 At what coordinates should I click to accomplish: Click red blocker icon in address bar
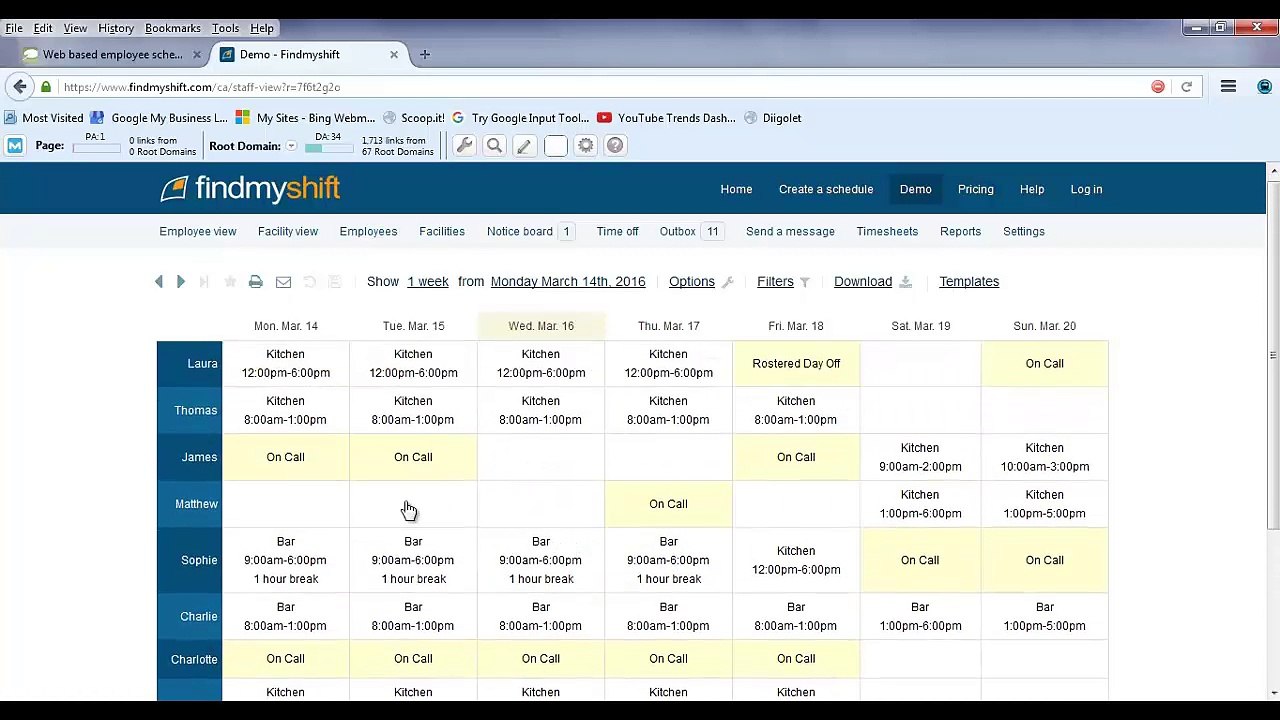click(1158, 87)
